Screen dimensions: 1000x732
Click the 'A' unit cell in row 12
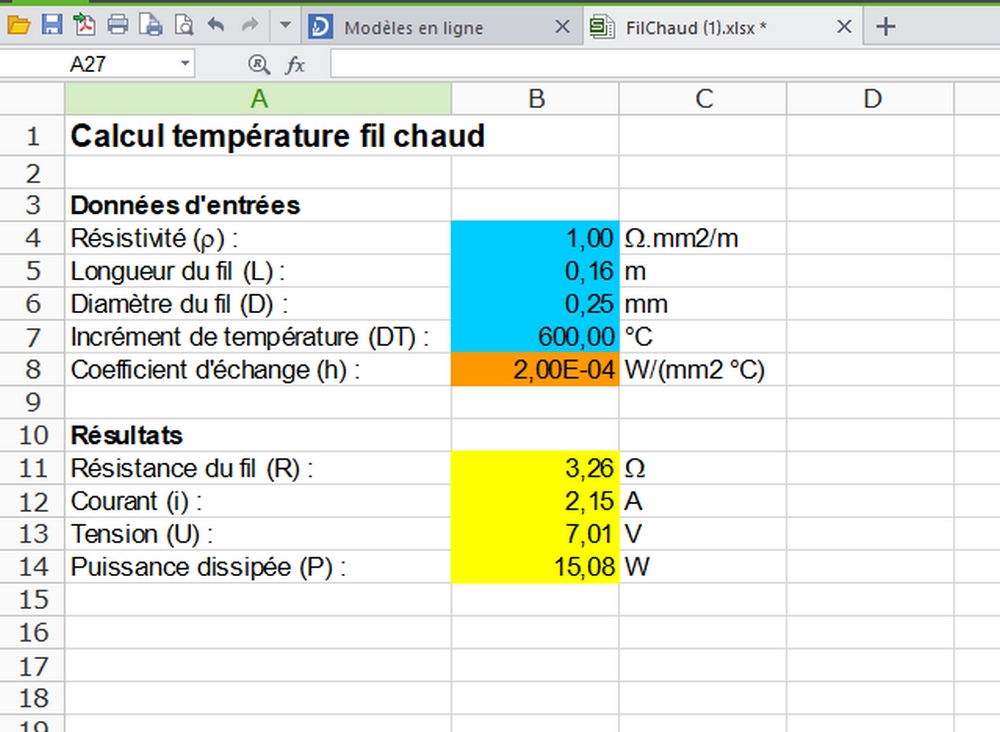[x=703, y=501]
